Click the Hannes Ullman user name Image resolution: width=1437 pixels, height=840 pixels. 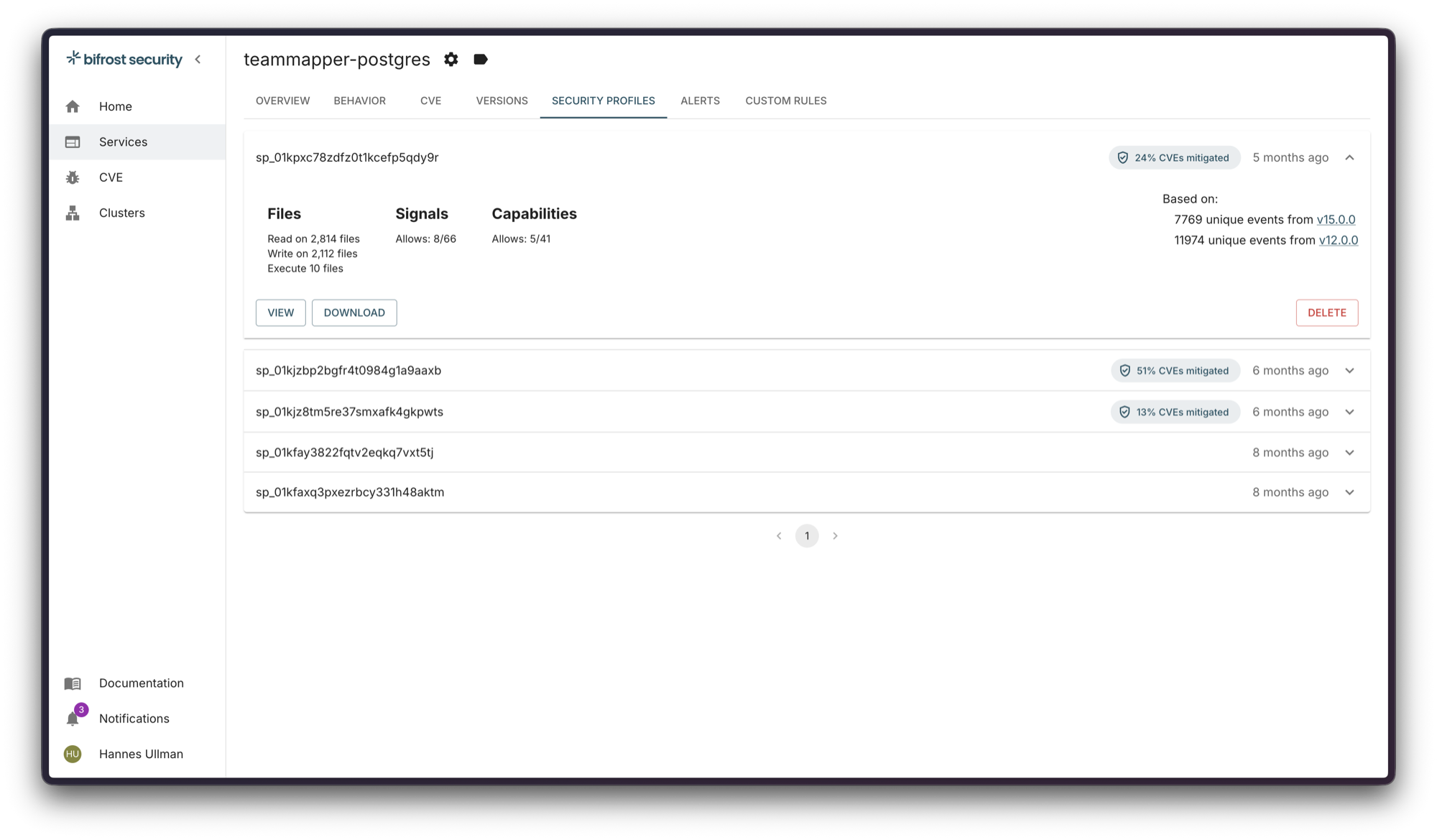click(142, 754)
